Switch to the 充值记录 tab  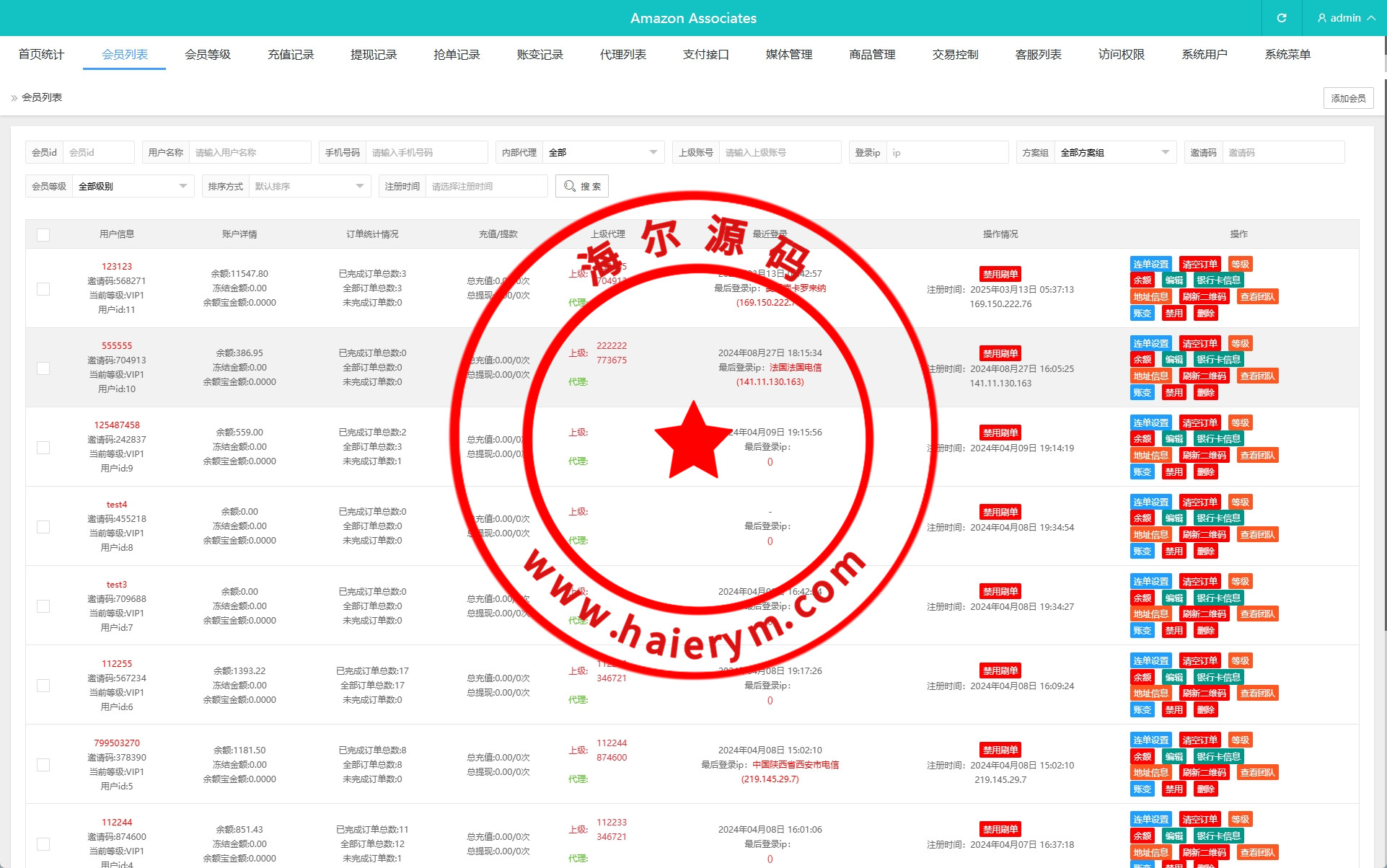tap(291, 55)
